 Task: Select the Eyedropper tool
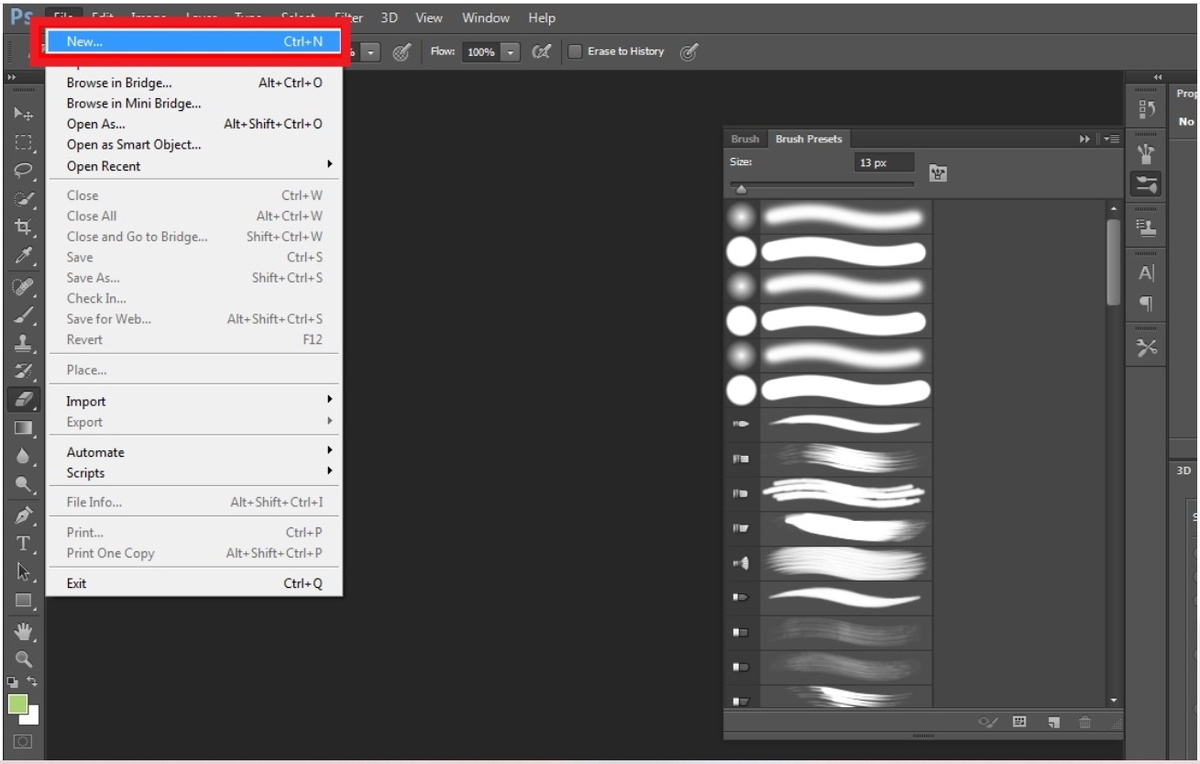(24, 257)
